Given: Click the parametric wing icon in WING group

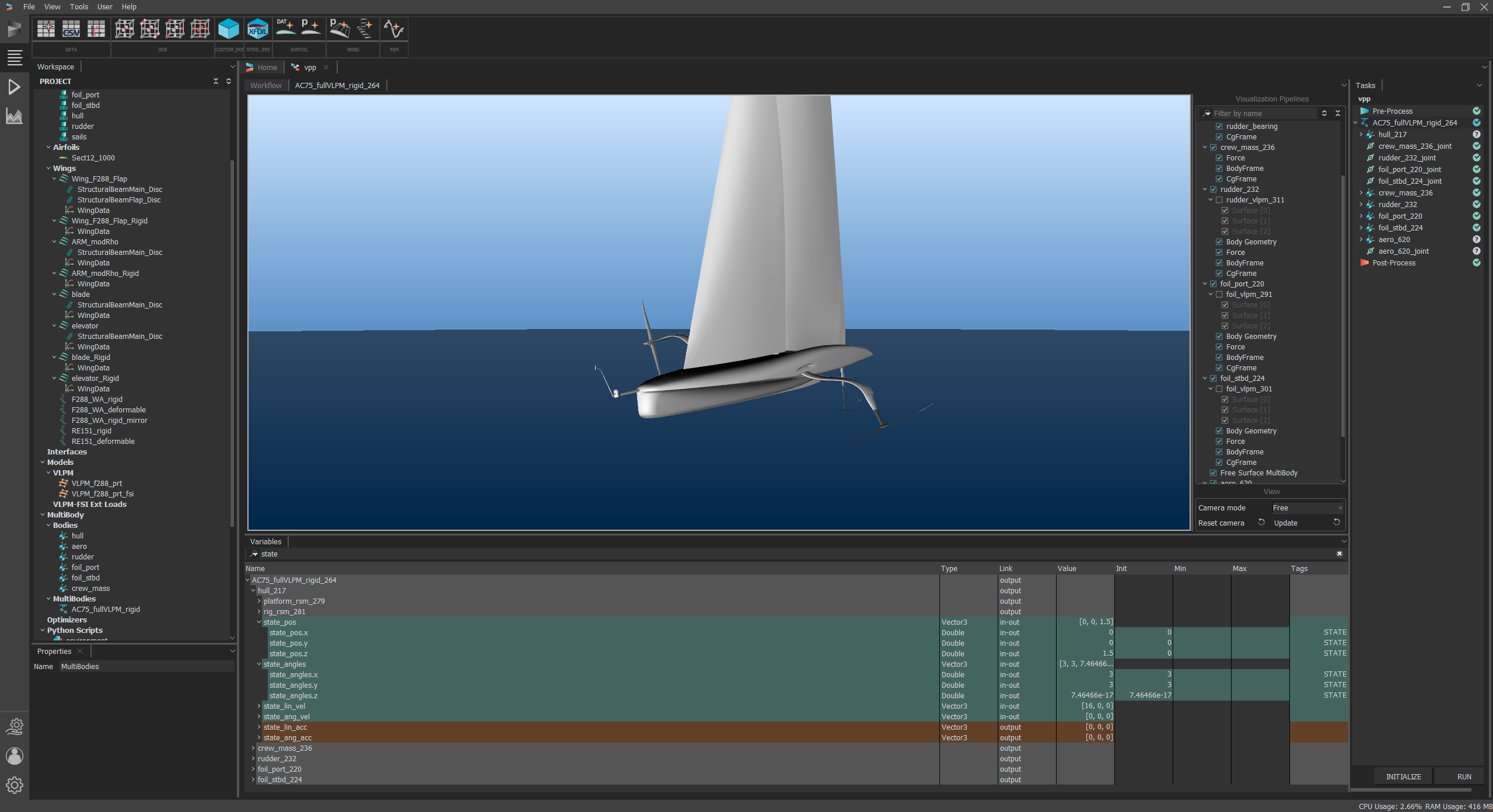Looking at the screenshot, I should tap(340, 29).
